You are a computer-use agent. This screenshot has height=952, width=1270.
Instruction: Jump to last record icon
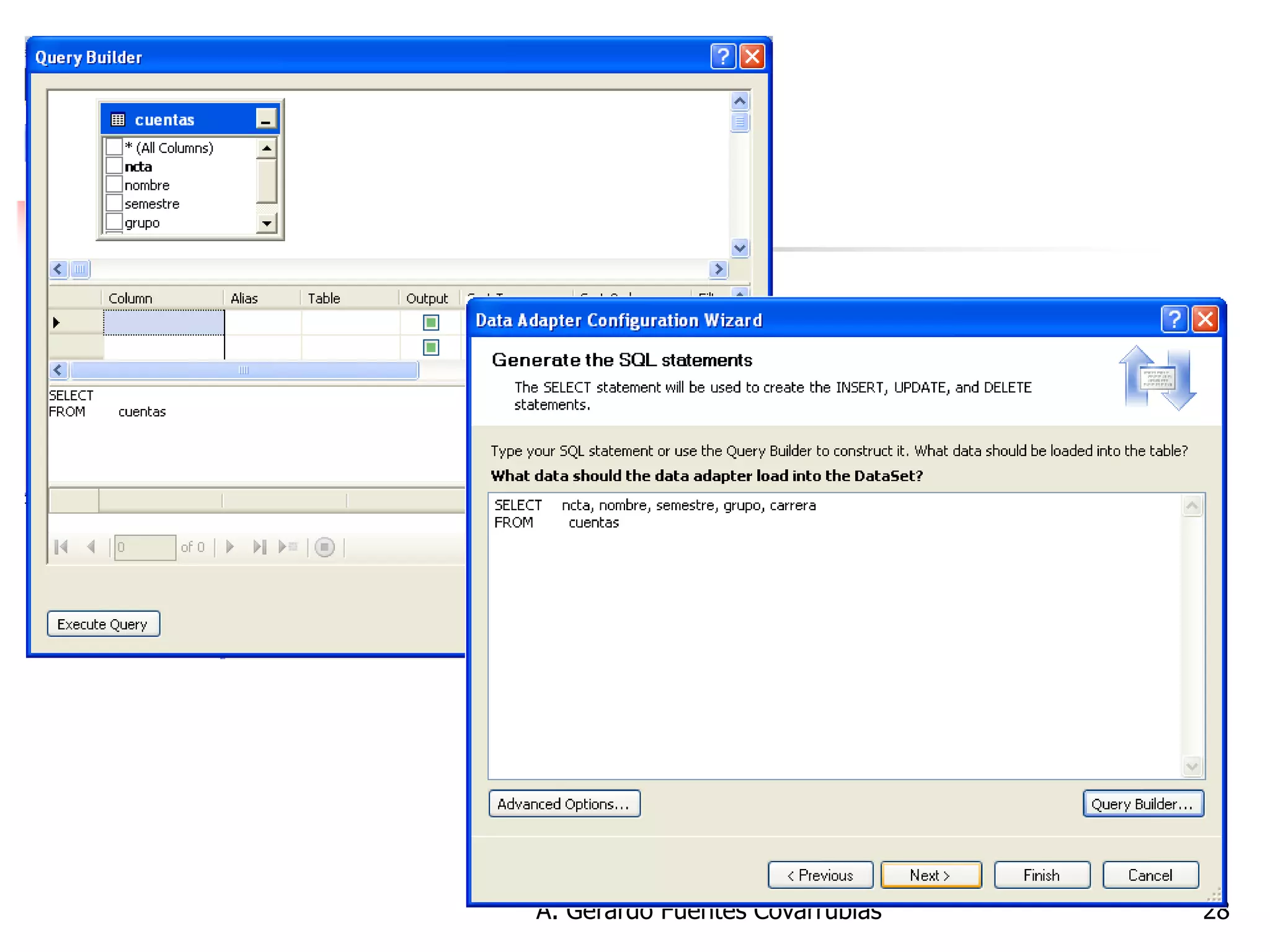pos(259,547)
